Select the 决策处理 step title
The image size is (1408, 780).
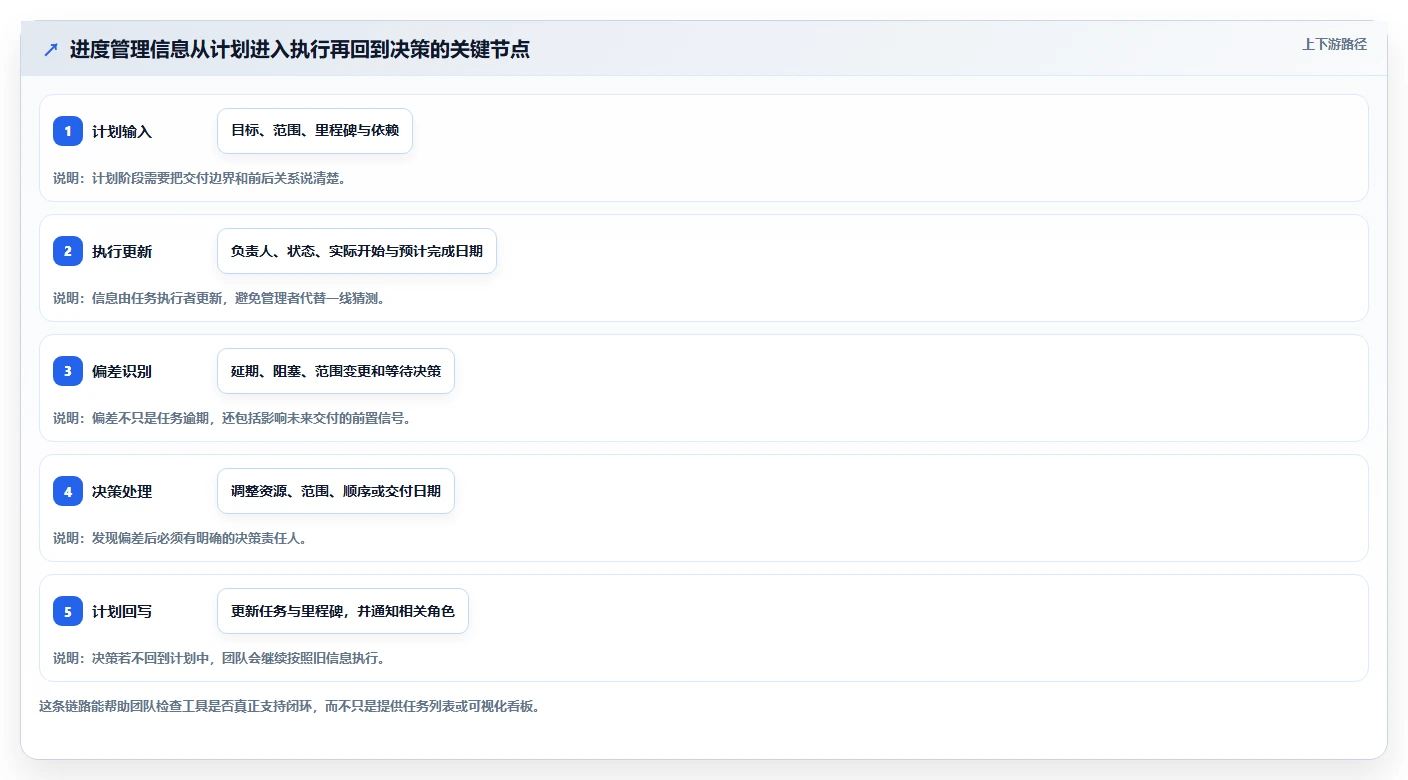122,491
